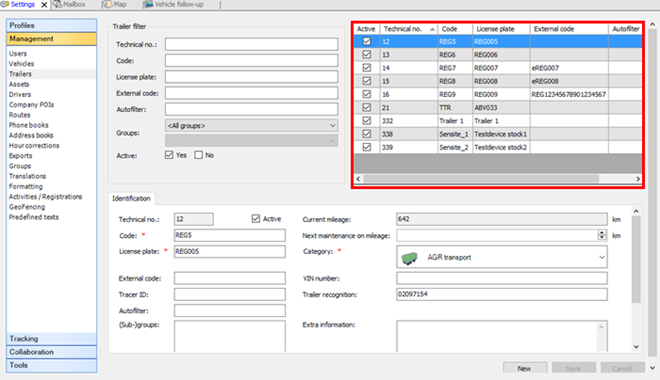Select the Settings tab
This screenshot has height=380, width=660.
pyautogui.click(x=18, y=4)
